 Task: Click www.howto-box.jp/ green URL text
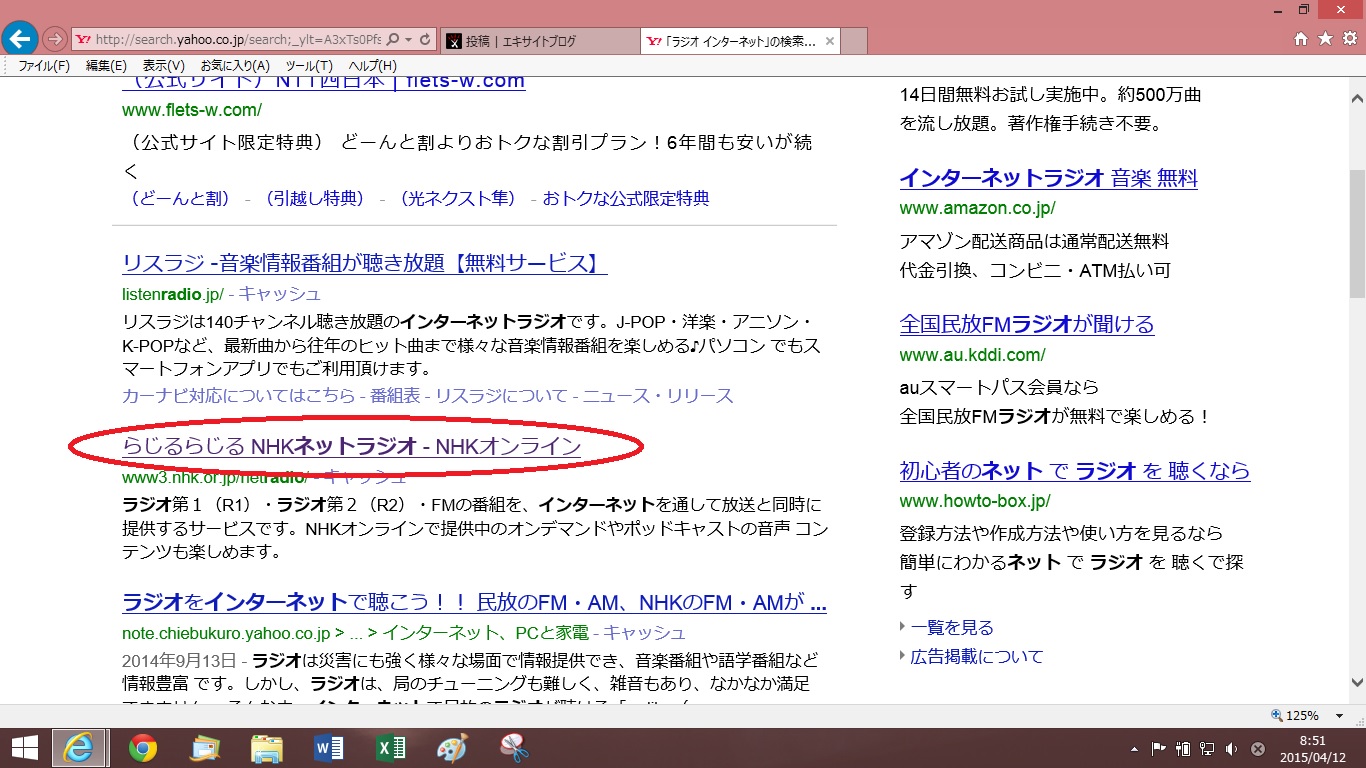pos(975,501)
